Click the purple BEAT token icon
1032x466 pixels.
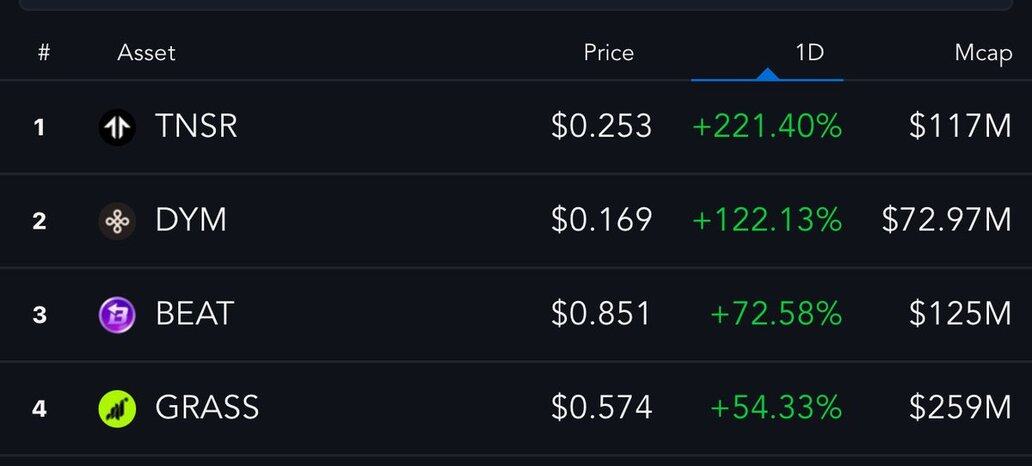pos(117,314)
